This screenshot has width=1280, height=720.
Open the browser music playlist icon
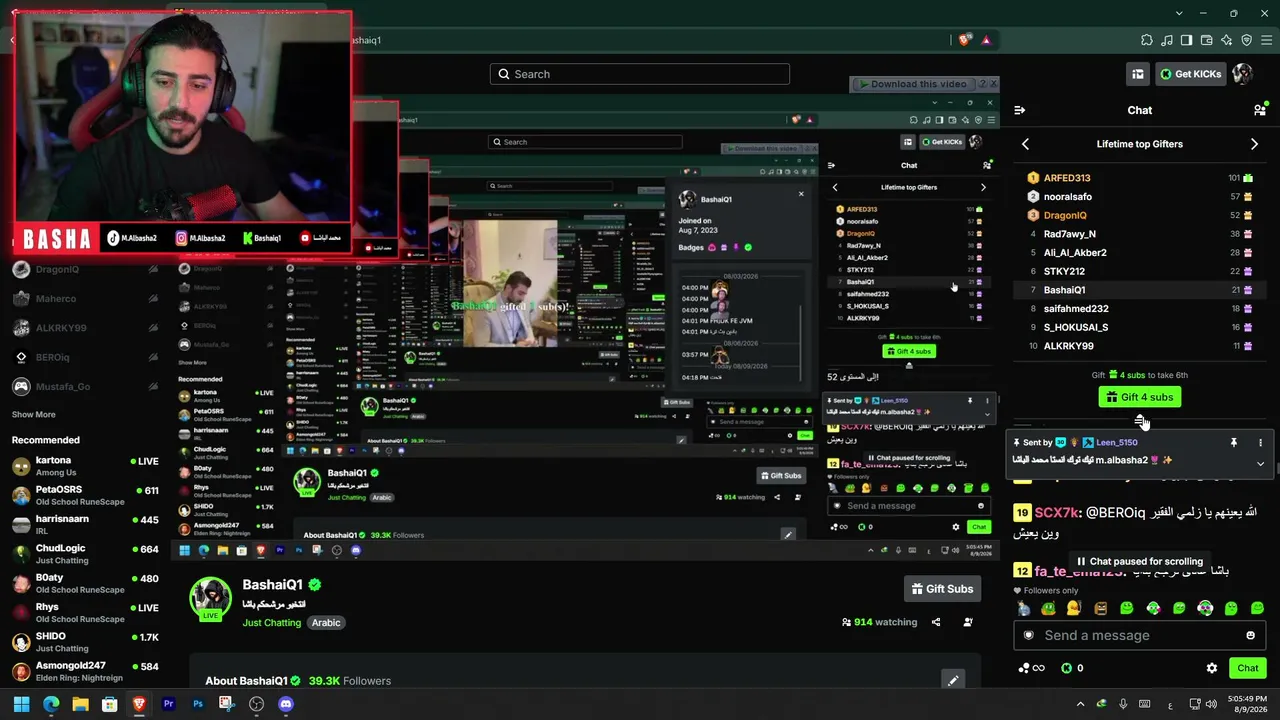1167,40
